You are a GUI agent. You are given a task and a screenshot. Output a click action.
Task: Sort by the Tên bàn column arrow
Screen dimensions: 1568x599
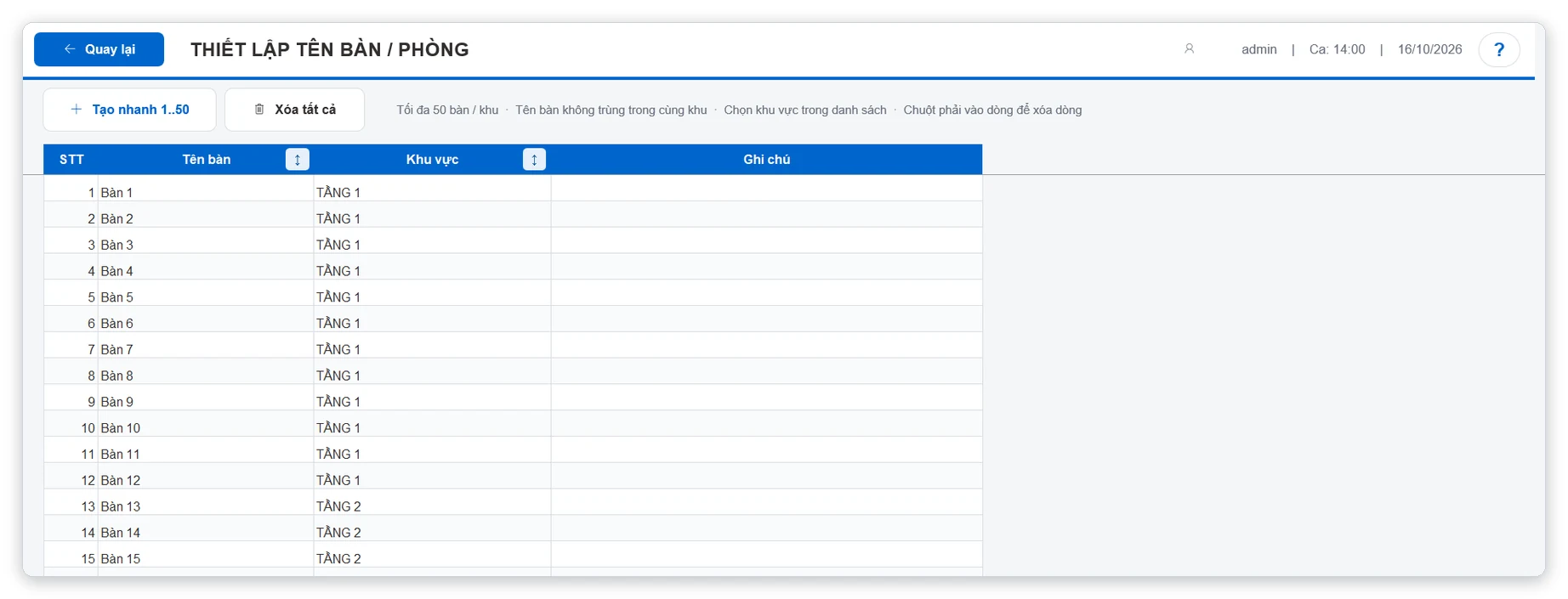(x=297, y=160)
